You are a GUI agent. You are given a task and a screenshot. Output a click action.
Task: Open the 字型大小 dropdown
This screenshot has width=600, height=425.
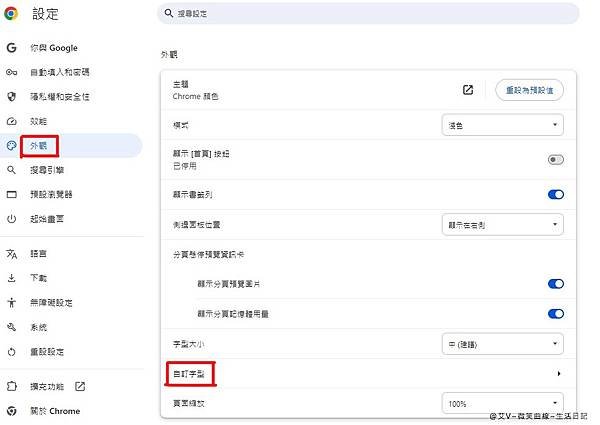pos(502,344)
